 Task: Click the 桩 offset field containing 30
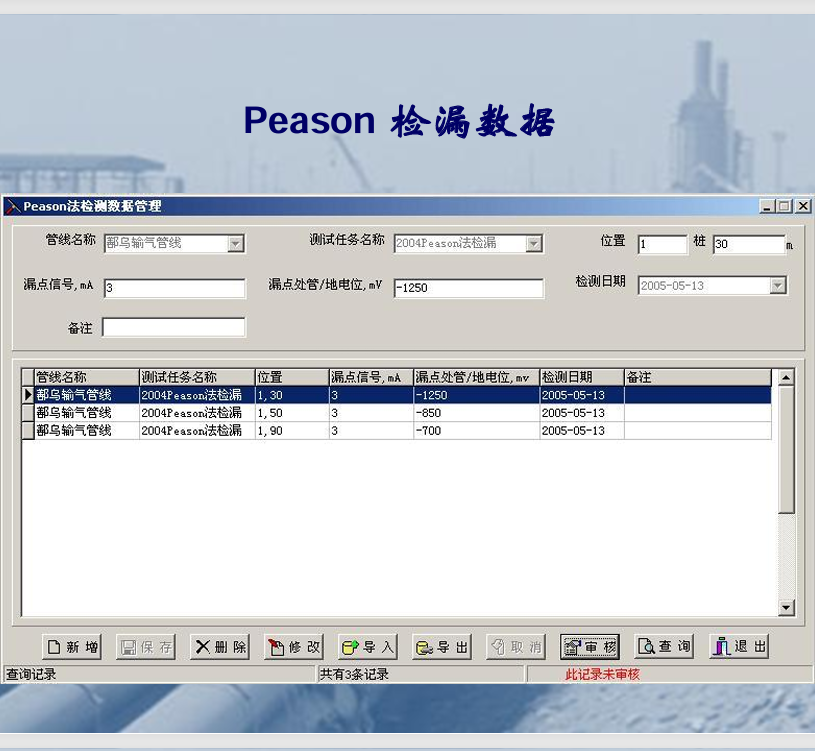pyautogui.click(x=749, y=244)
